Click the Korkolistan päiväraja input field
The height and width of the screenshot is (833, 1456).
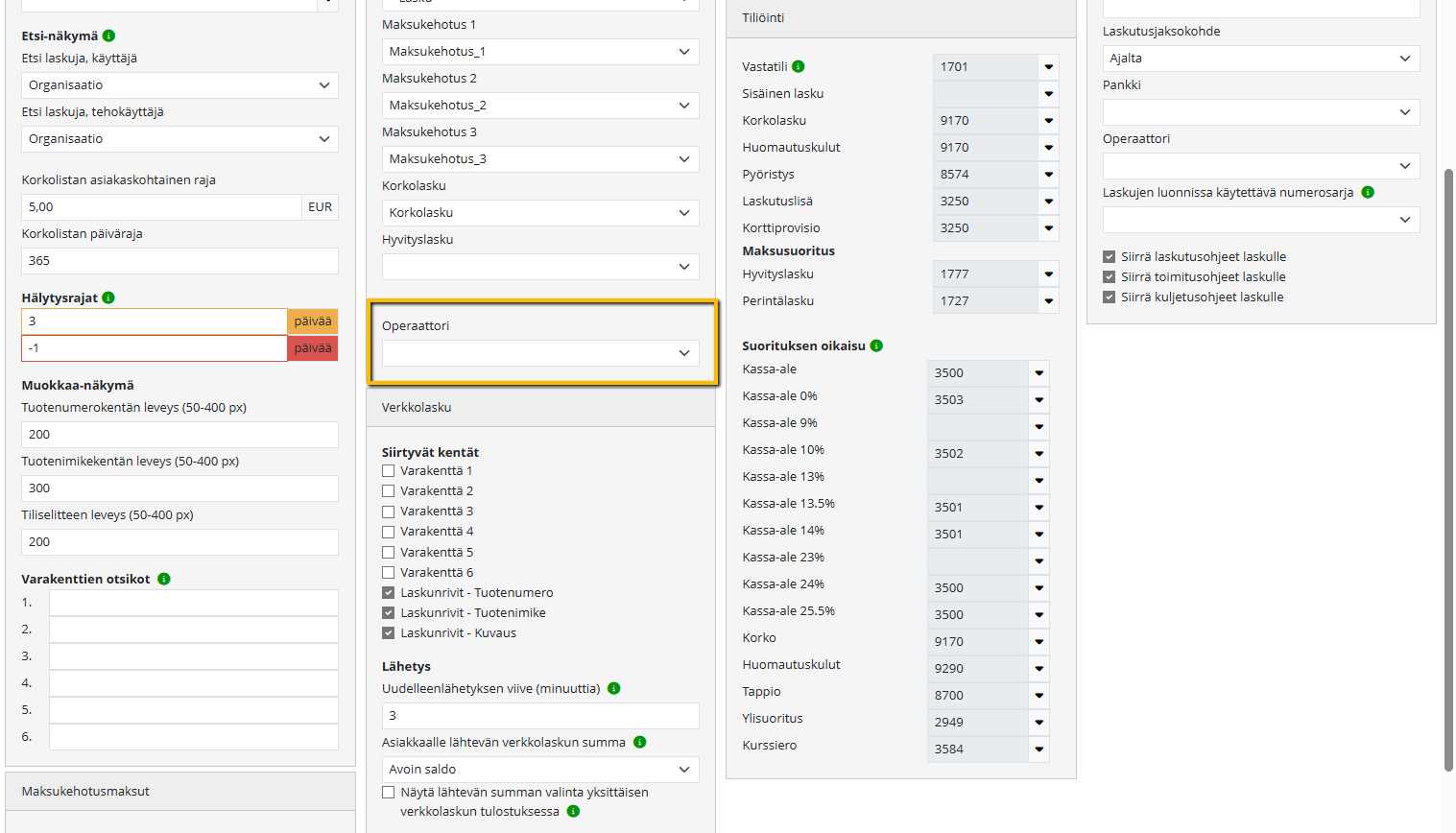[x=179, y=260]
